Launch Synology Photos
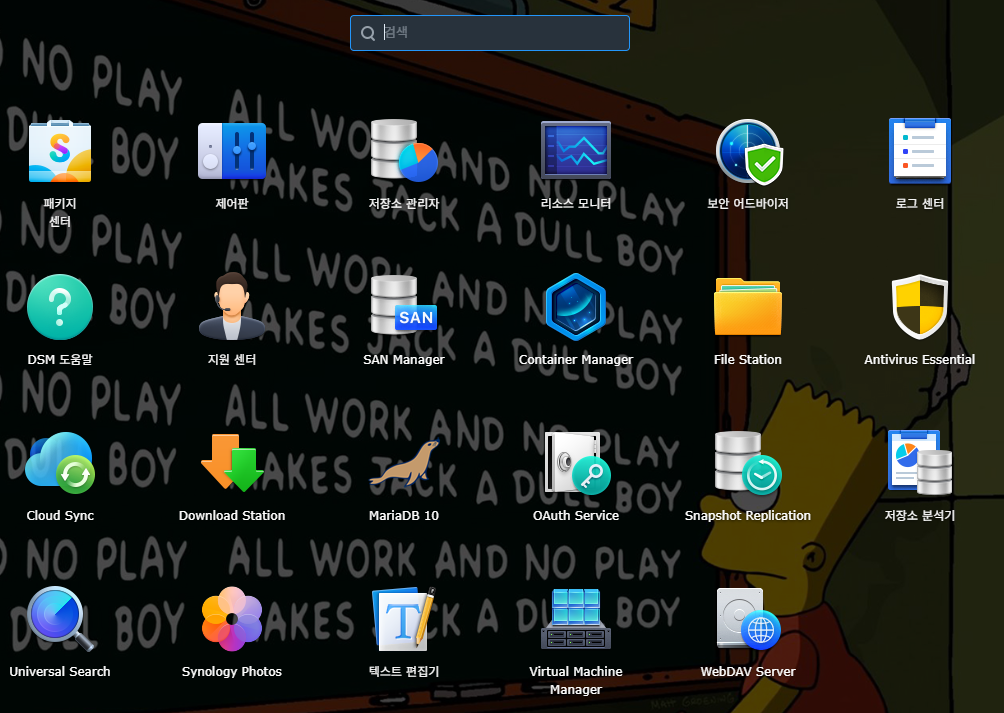 [x=232, y=620]
